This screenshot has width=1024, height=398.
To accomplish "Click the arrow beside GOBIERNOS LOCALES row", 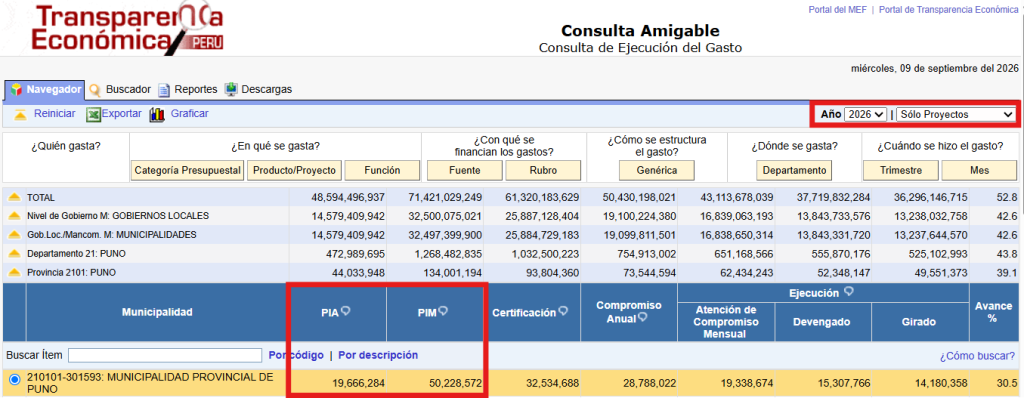I will (x=14, y=216).
